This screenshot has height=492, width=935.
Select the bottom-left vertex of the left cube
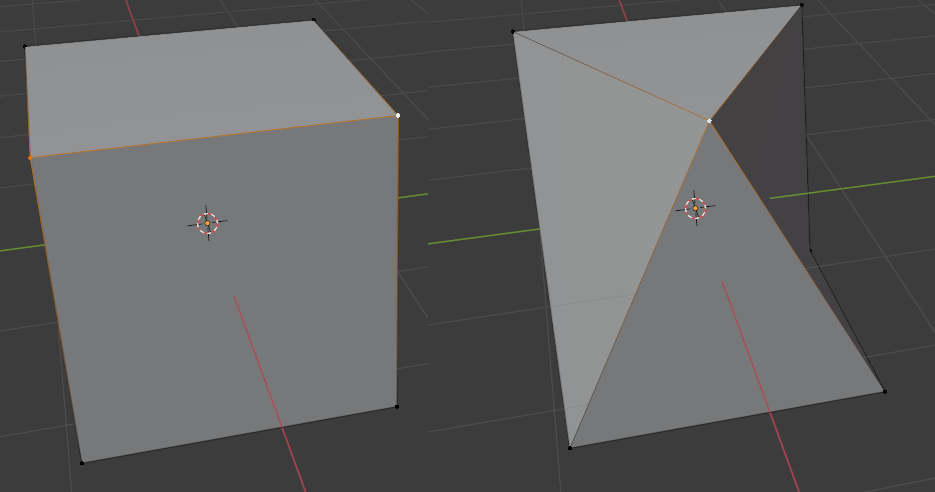tap(82, 462)
